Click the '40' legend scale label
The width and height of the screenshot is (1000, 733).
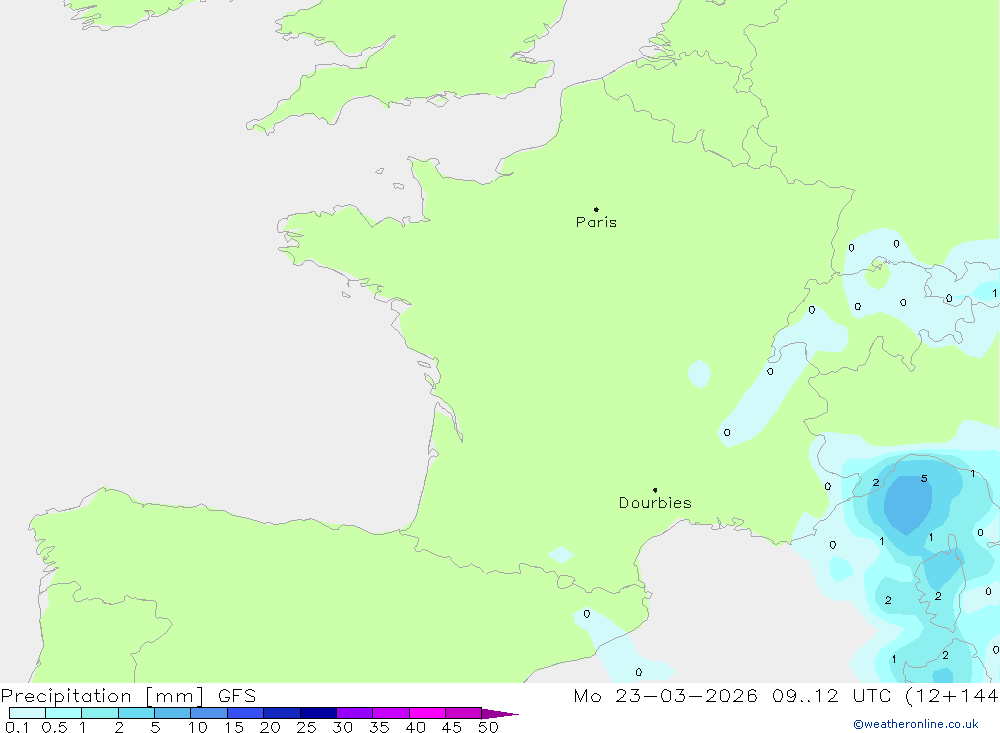pos(415,727)
